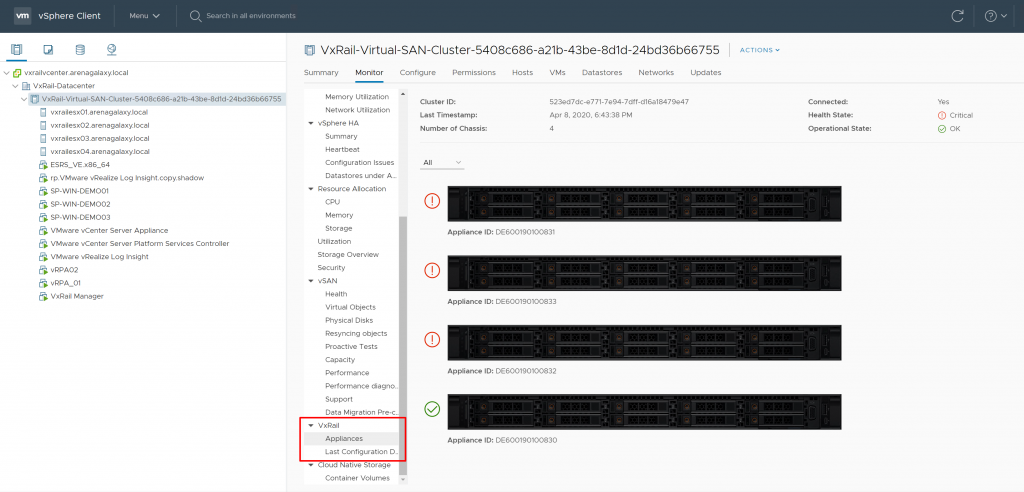Click critical status icon for appliance DE600190100833
This screenshot has width=1024, height=492.
tap(432, 270)
